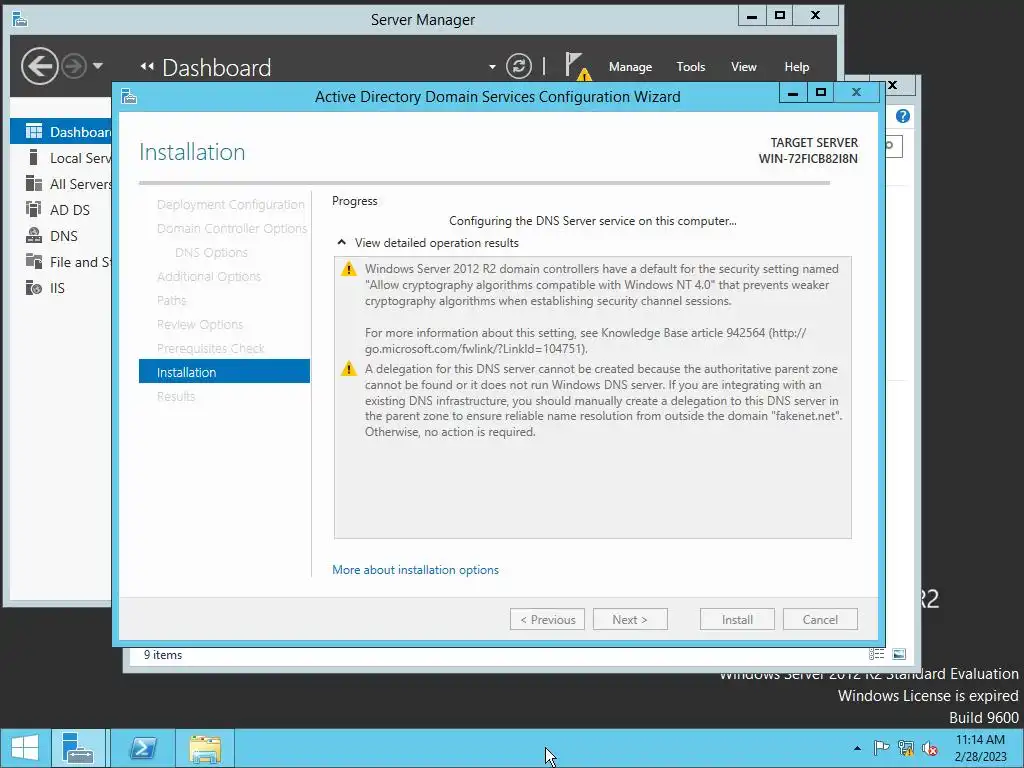Show hidden system tray icons
The image size is (1024, 768).
[x=857, y=748]
